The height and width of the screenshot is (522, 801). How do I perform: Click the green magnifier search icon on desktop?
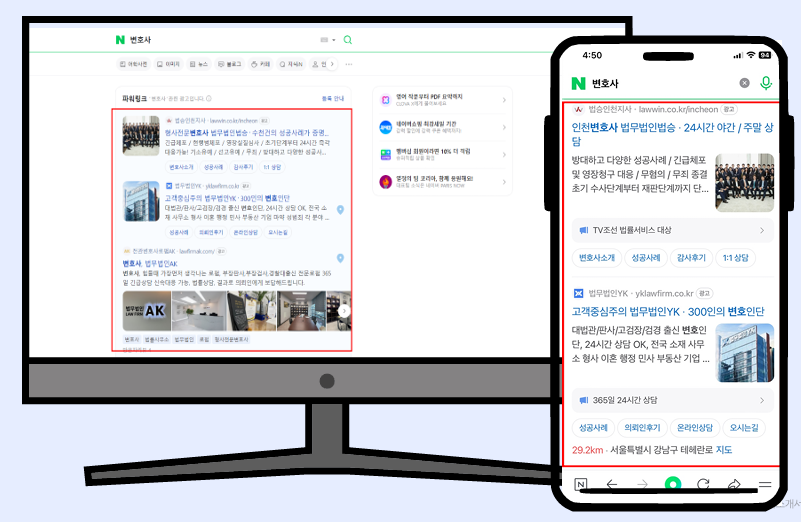click(x=348, y=40)
